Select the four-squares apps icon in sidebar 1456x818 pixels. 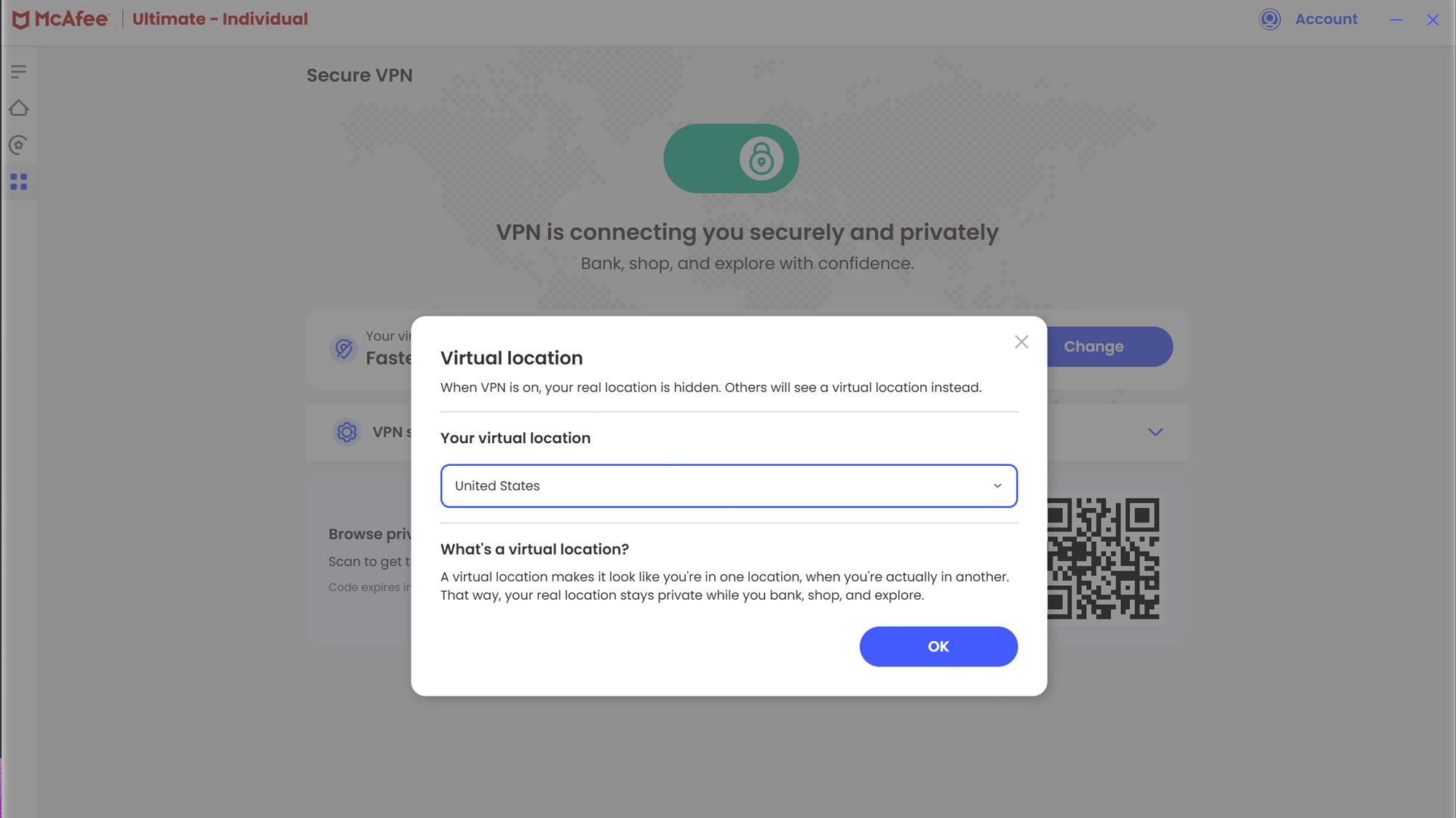[19, 182]
